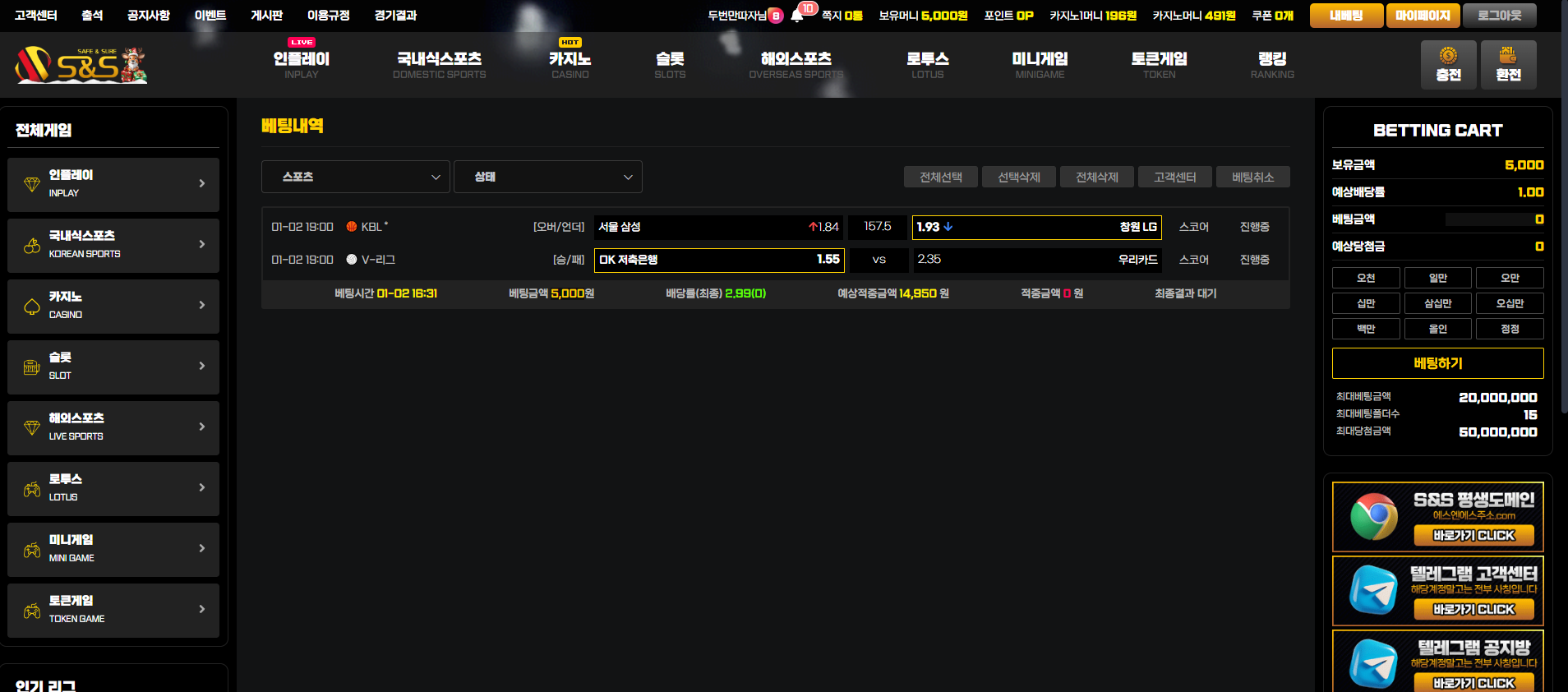The width and height of the screenshot is (1568, 692).
Task: Click the Telegram icon for 고객센터 banner
Action: tap(1373, 590)
